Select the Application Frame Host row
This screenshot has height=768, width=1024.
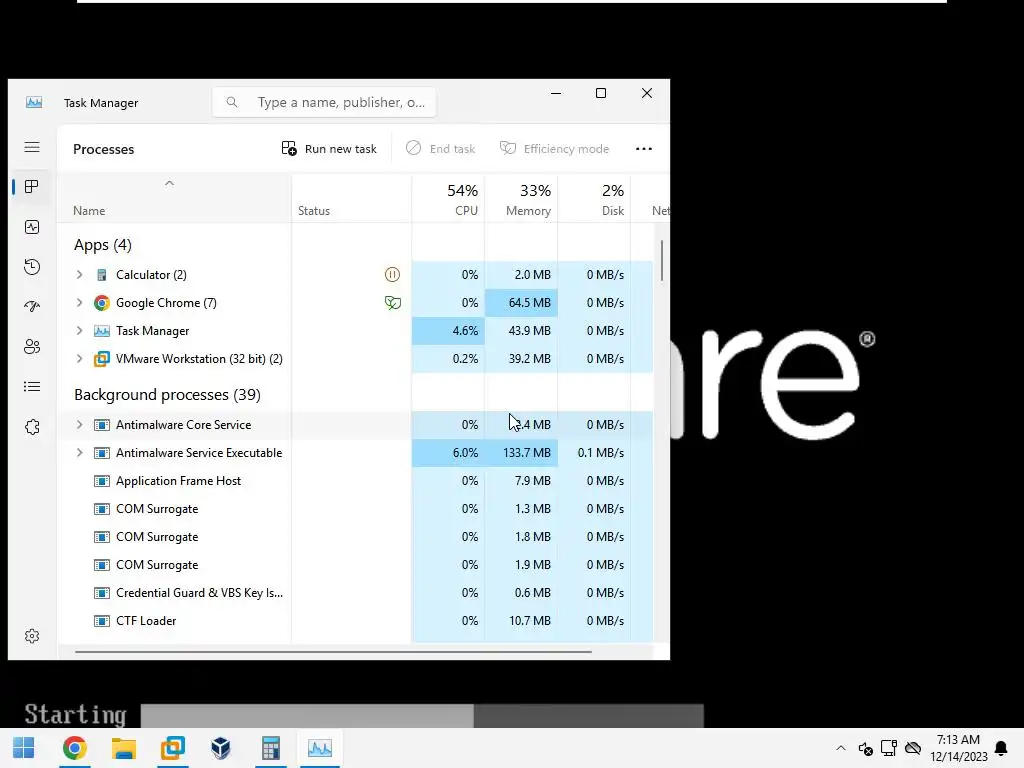[x=355, y=481]
